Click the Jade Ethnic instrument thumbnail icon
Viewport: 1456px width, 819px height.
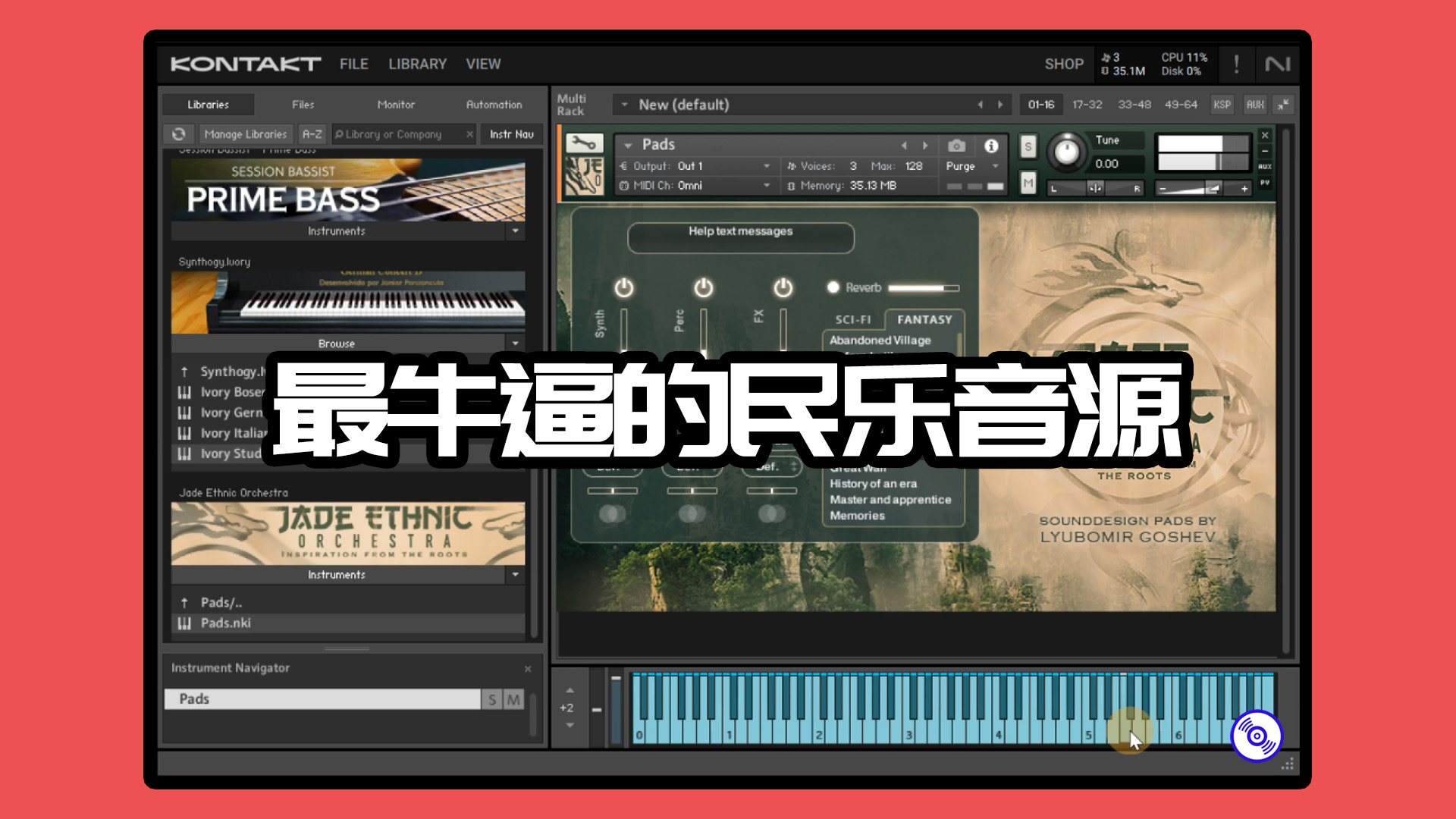point(584,176)
